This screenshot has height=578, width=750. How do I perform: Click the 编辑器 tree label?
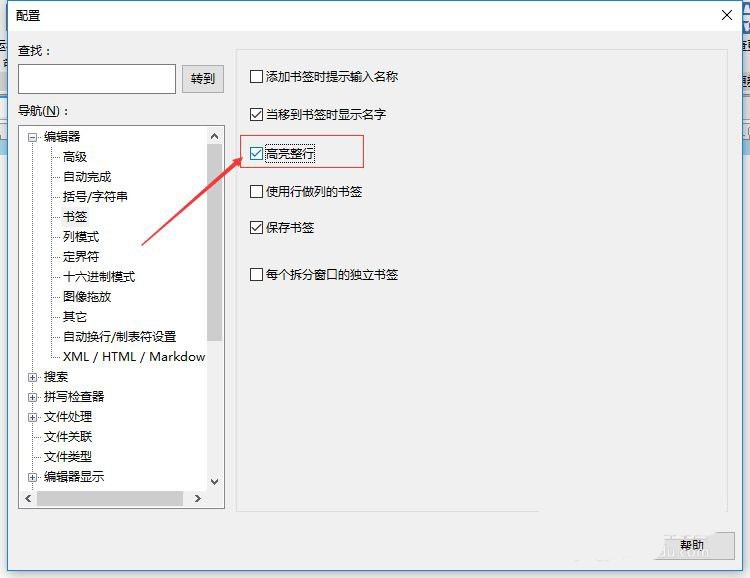[62, 137]
